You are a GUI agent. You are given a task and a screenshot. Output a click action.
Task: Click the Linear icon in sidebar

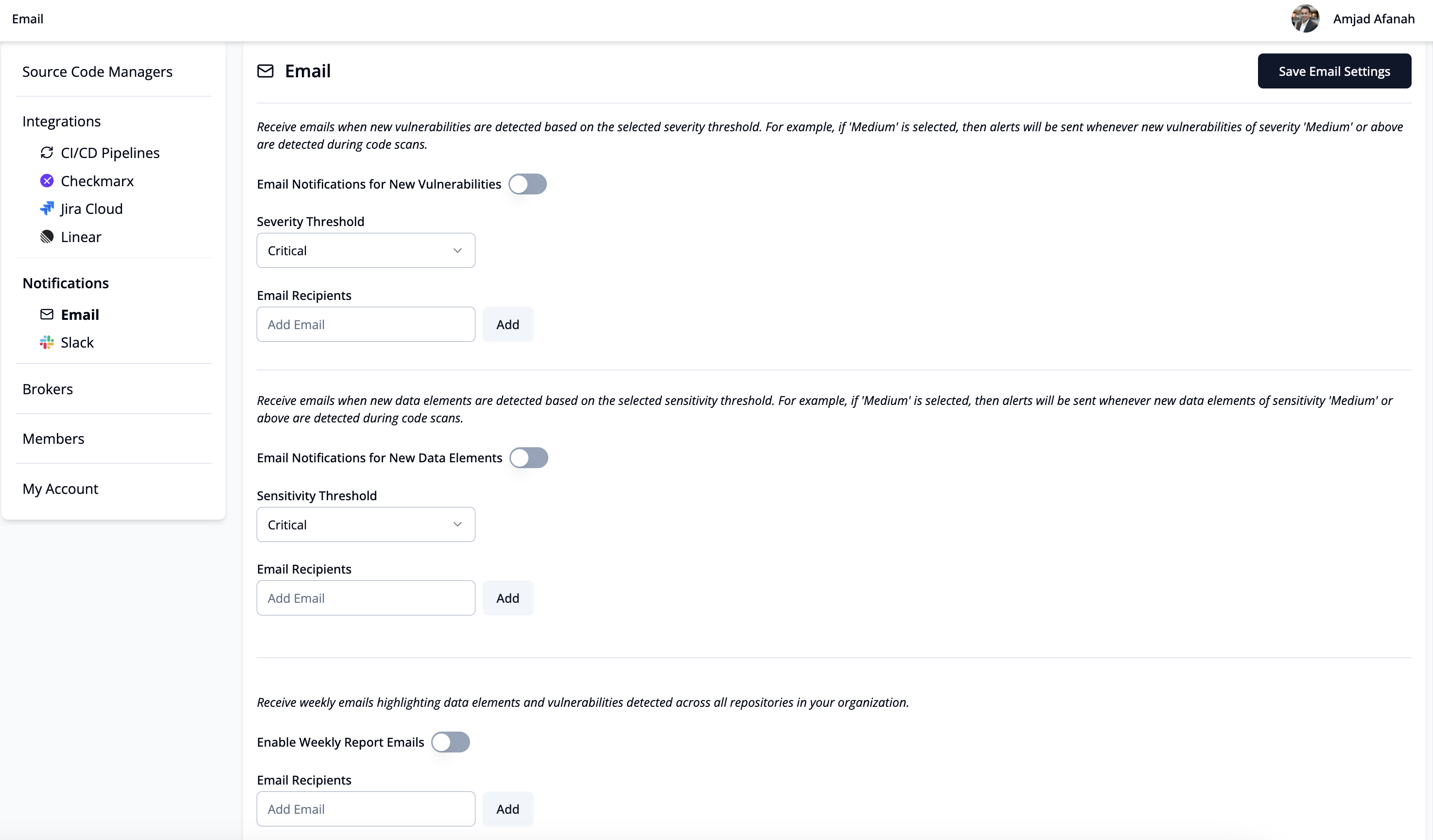[47, 237]
